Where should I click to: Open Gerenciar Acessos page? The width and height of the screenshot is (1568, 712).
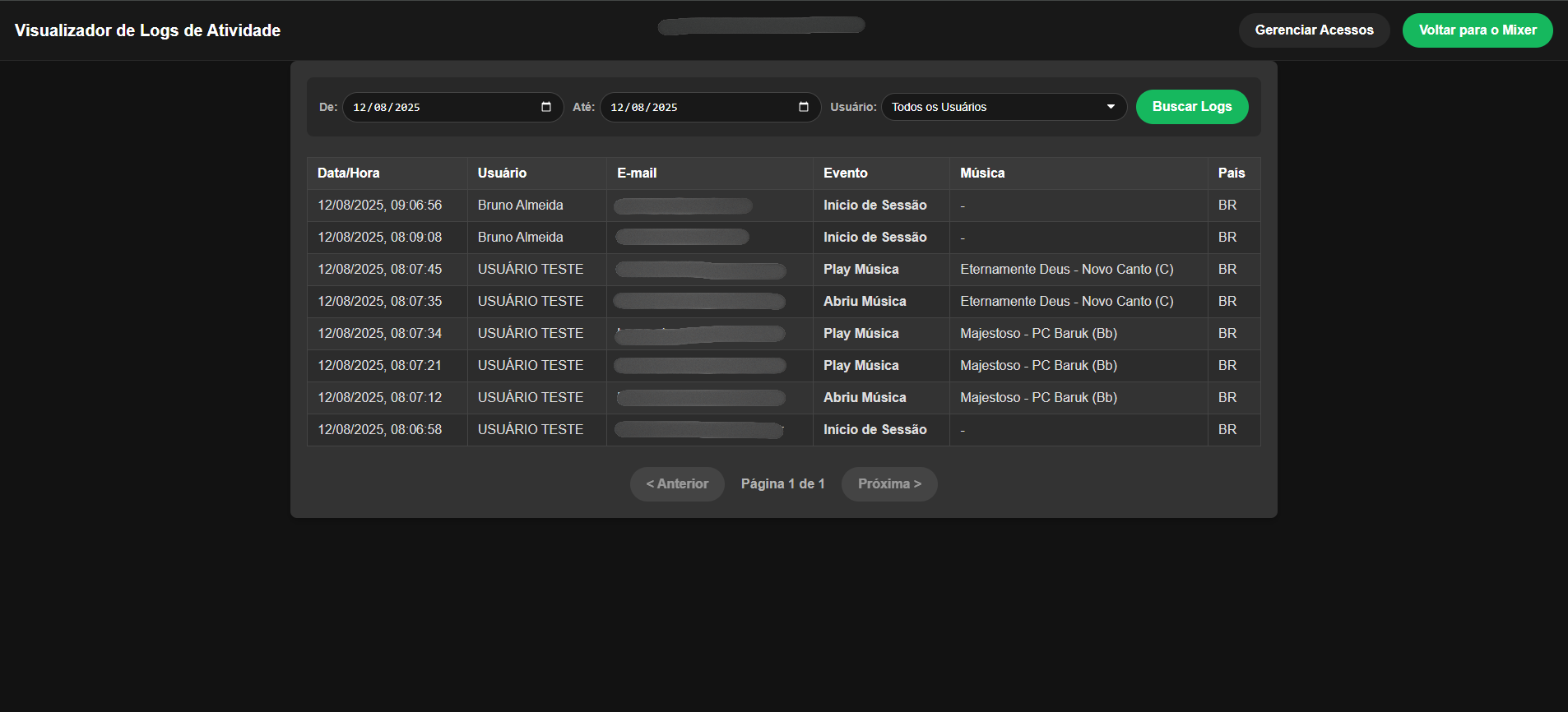(1314, 30)
